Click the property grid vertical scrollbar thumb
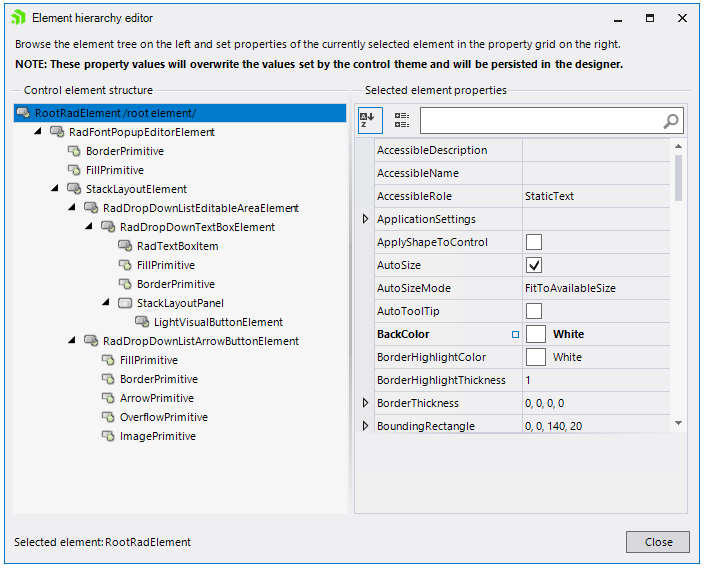Image resolution: width=705 pixels, height=569 pixels. click(x=678, y=178)
